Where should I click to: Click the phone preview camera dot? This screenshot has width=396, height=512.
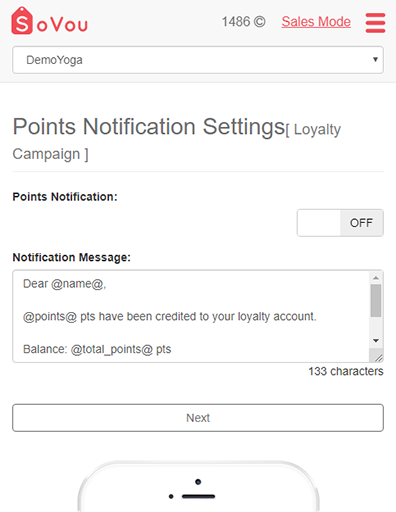[198, 482]
